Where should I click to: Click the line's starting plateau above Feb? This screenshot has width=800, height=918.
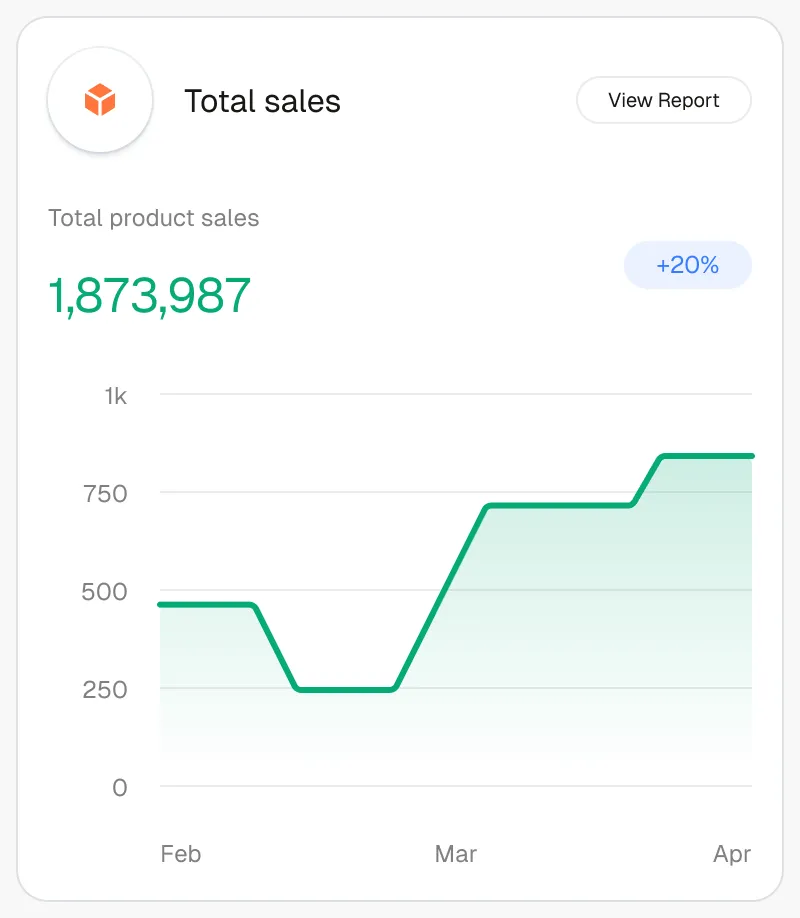pos(207,605)
